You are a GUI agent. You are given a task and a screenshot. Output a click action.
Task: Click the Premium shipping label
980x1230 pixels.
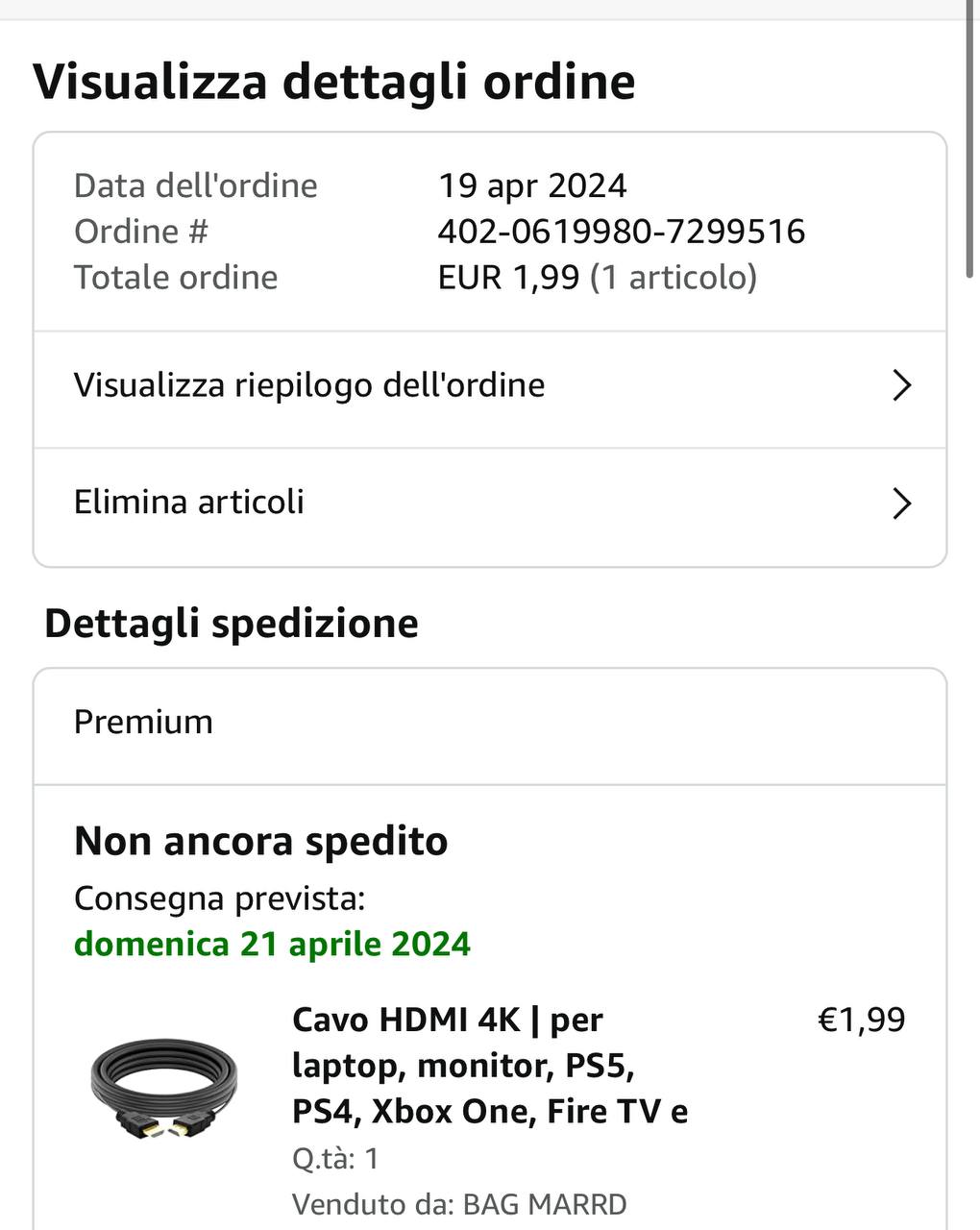[143, 722]
